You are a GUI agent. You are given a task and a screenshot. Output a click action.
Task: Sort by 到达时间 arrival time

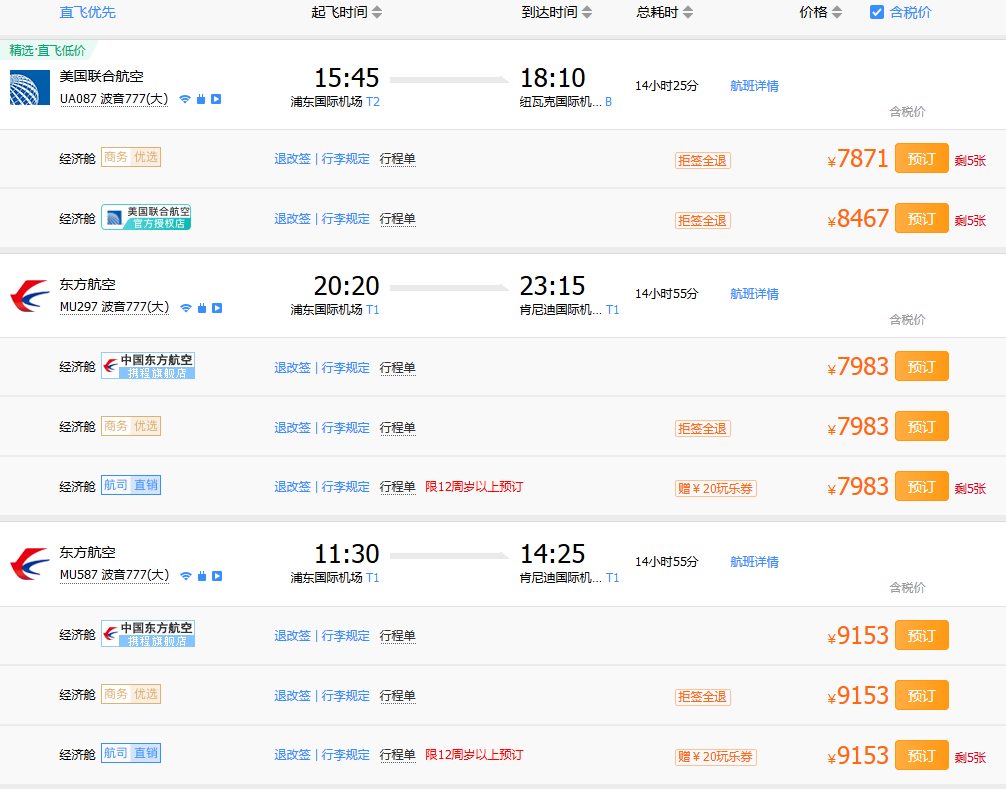click(x=556, y=12)
